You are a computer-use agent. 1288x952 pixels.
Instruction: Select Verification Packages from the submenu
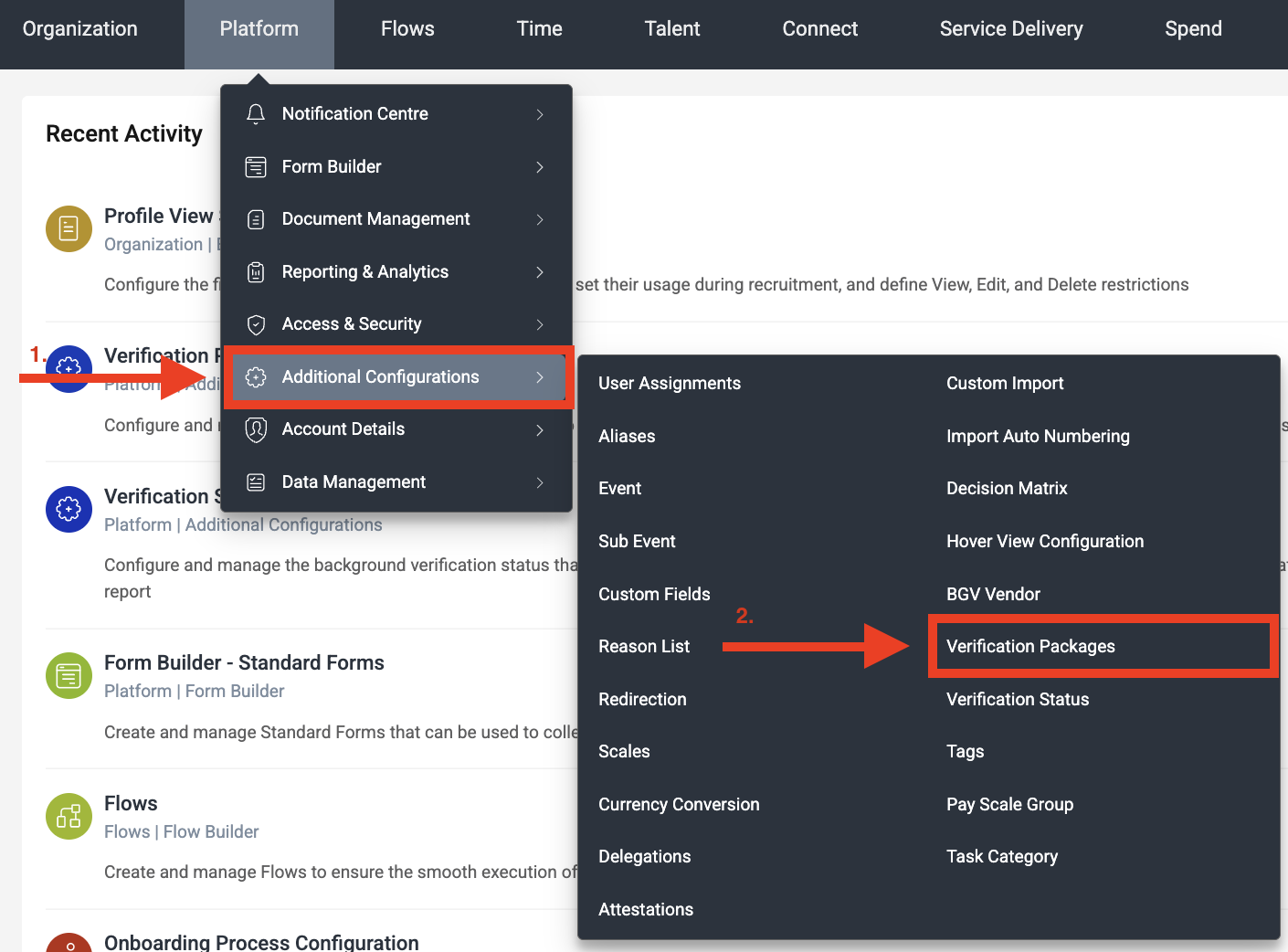tap(1030, 647)
